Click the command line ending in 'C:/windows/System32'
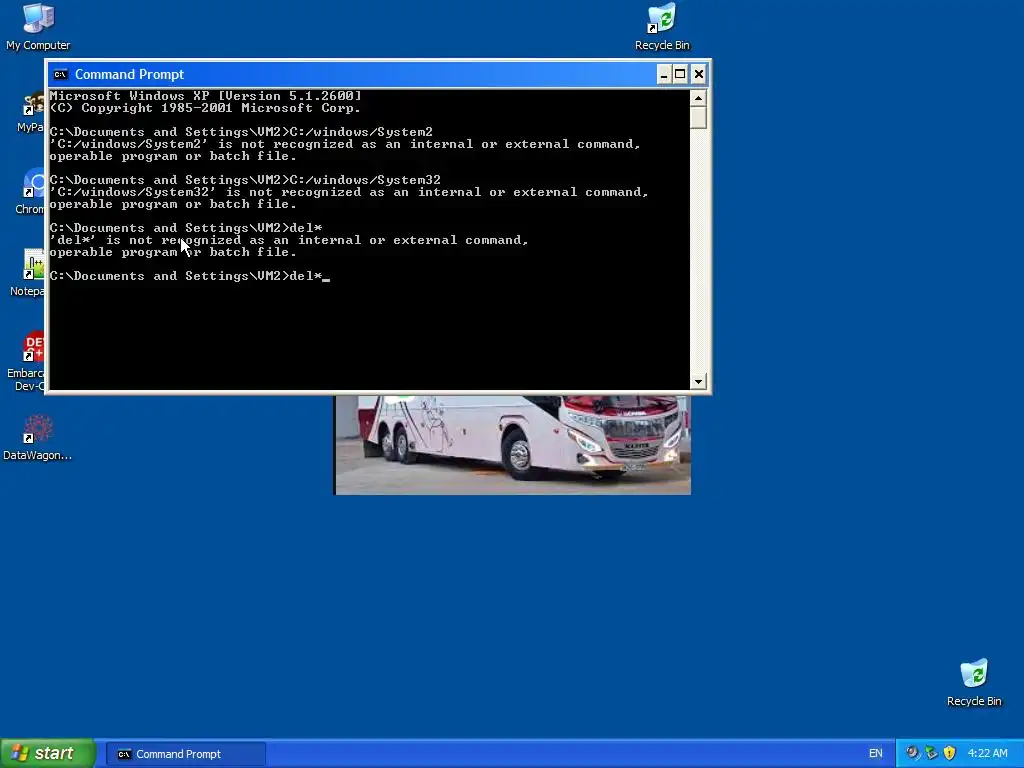Screen dimensions: 1024x768 click(245, 180)
